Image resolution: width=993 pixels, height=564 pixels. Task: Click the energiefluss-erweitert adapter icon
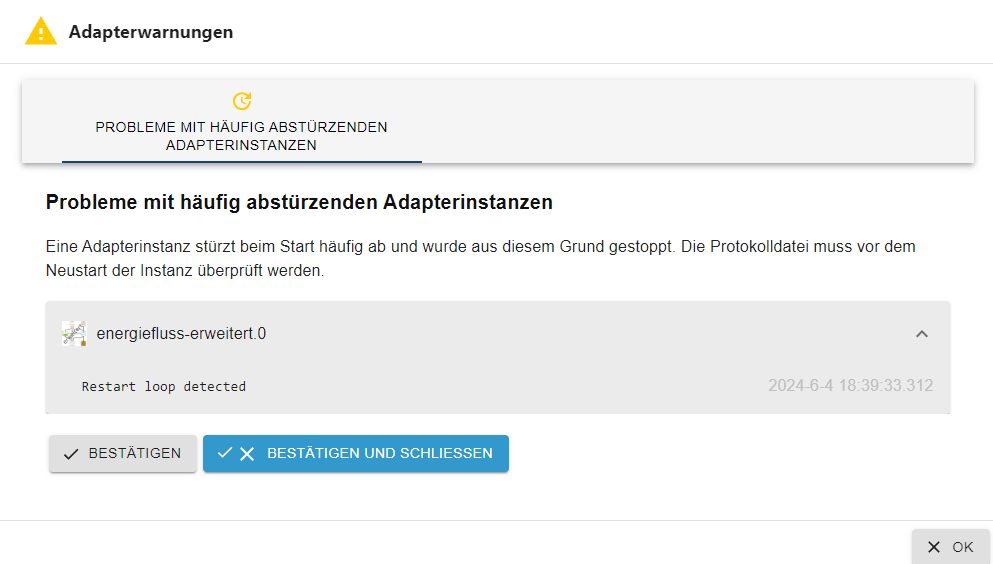(74, 333)
